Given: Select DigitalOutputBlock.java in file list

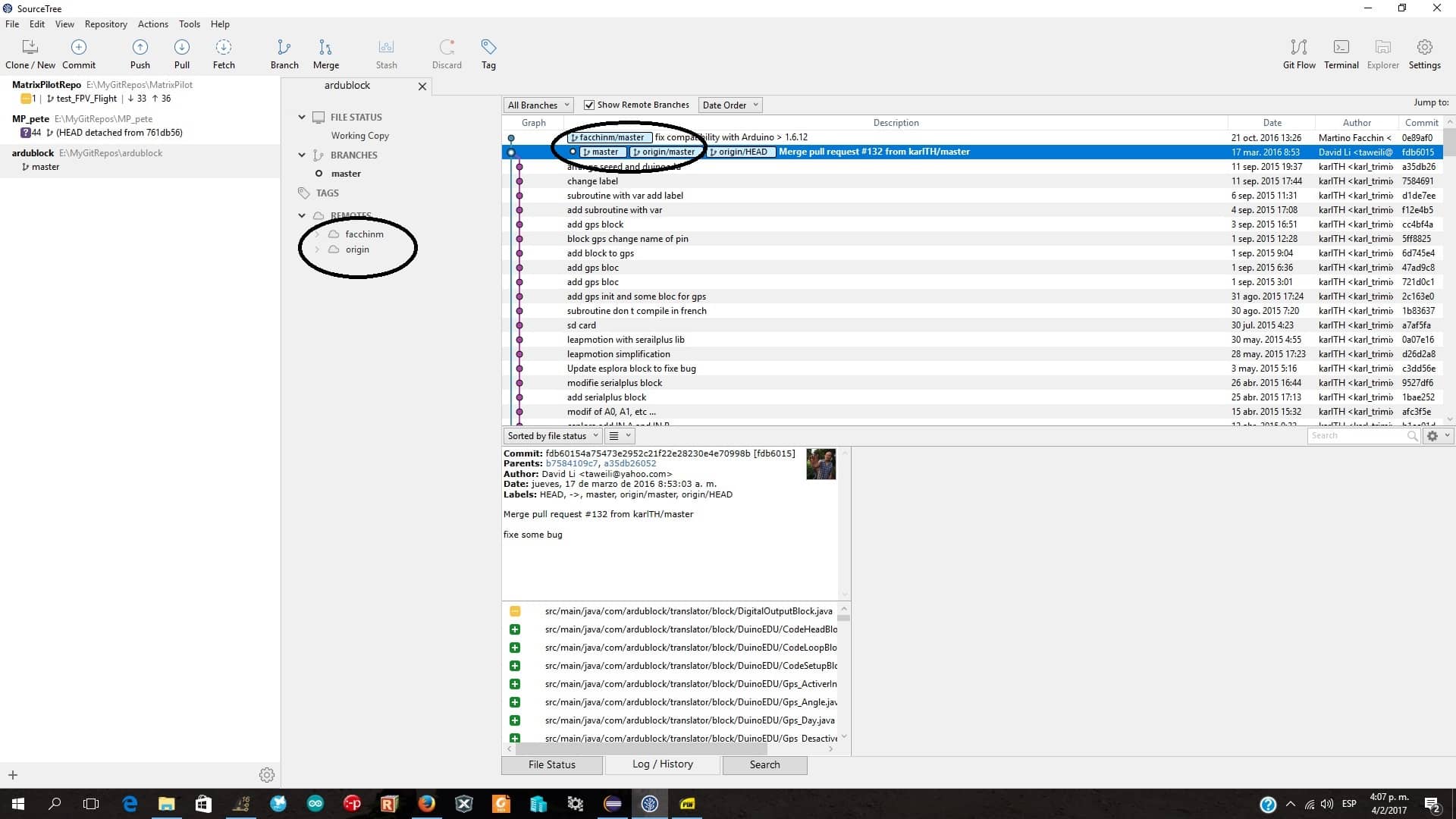Looking at the screenshot, I should [671, 611].
